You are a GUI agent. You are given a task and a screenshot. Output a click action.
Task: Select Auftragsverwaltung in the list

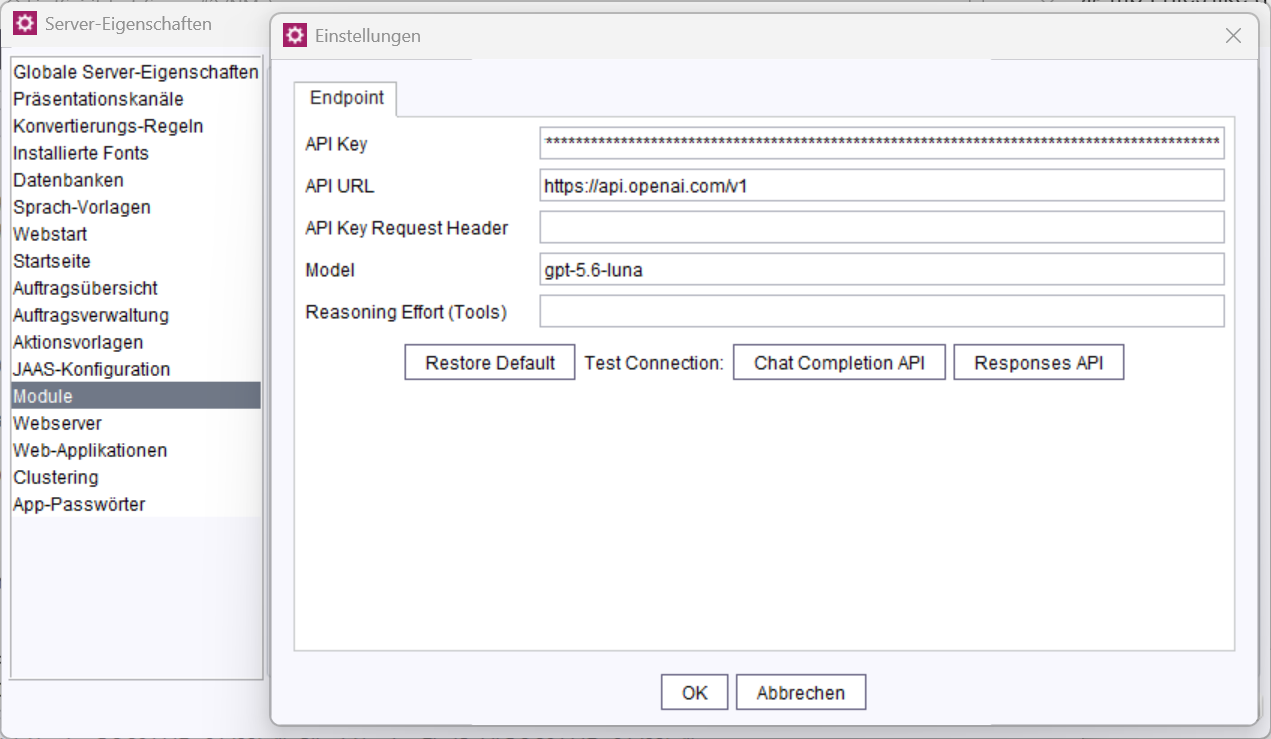click(136, 315)
